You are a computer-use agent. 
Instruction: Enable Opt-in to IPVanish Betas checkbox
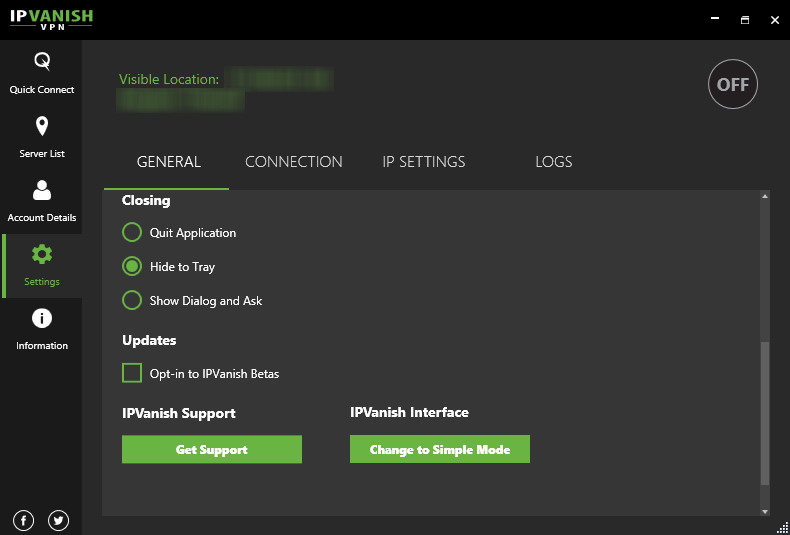(x=132, y=373)
